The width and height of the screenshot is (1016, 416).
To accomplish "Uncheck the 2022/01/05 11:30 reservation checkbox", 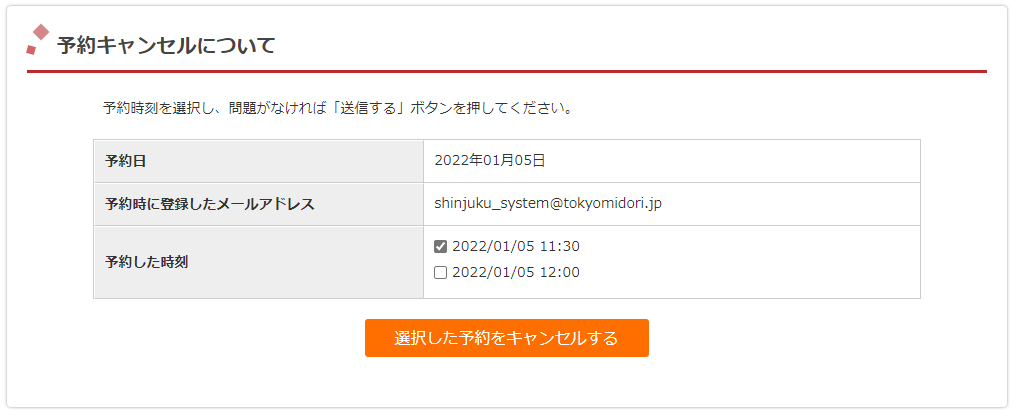I will pyautogui.click(x=441, y=246).
